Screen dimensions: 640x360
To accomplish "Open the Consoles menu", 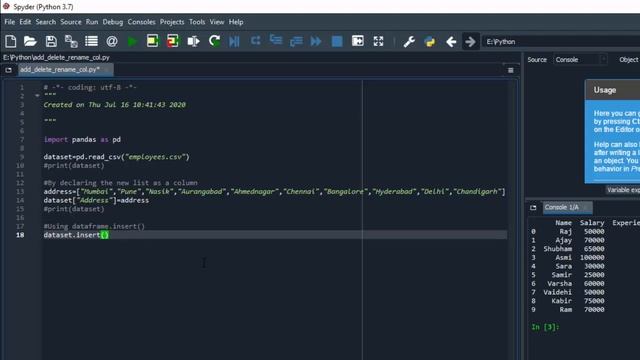I will pos(142,22).
